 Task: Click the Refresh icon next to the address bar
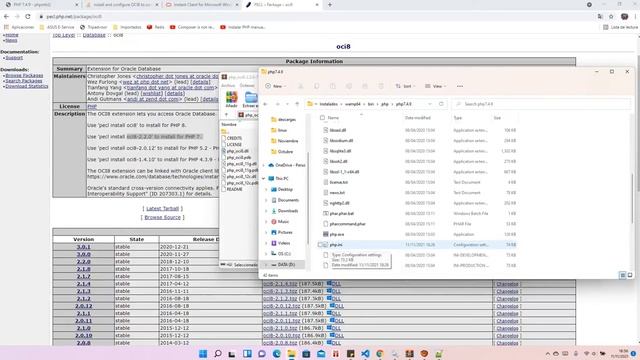click(441, 104)
